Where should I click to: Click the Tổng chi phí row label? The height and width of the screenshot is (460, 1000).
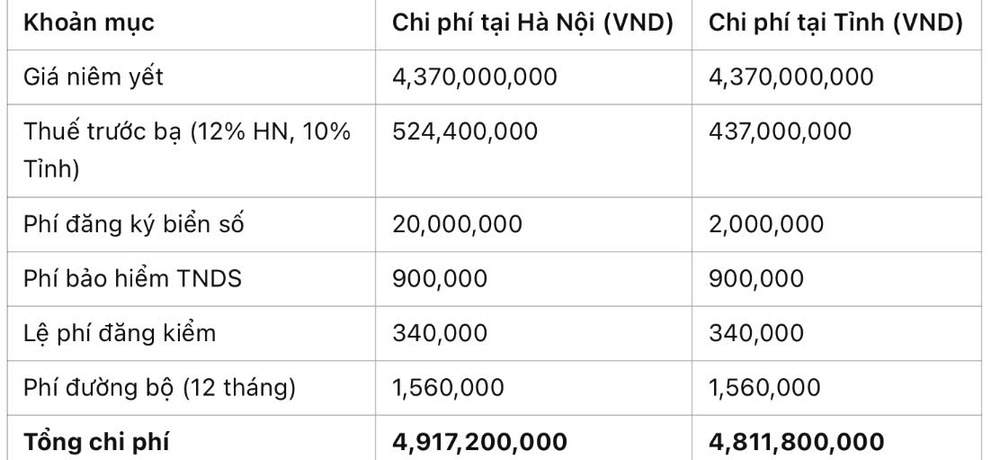[96, 442]
